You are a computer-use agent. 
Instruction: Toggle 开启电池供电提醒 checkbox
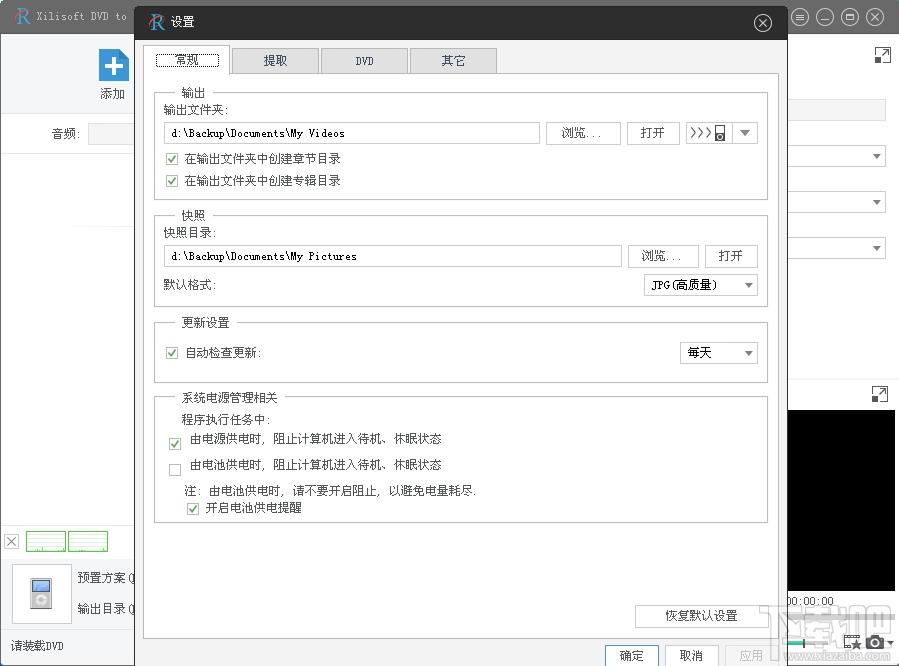pyautogui.click(x=193, y=508)
